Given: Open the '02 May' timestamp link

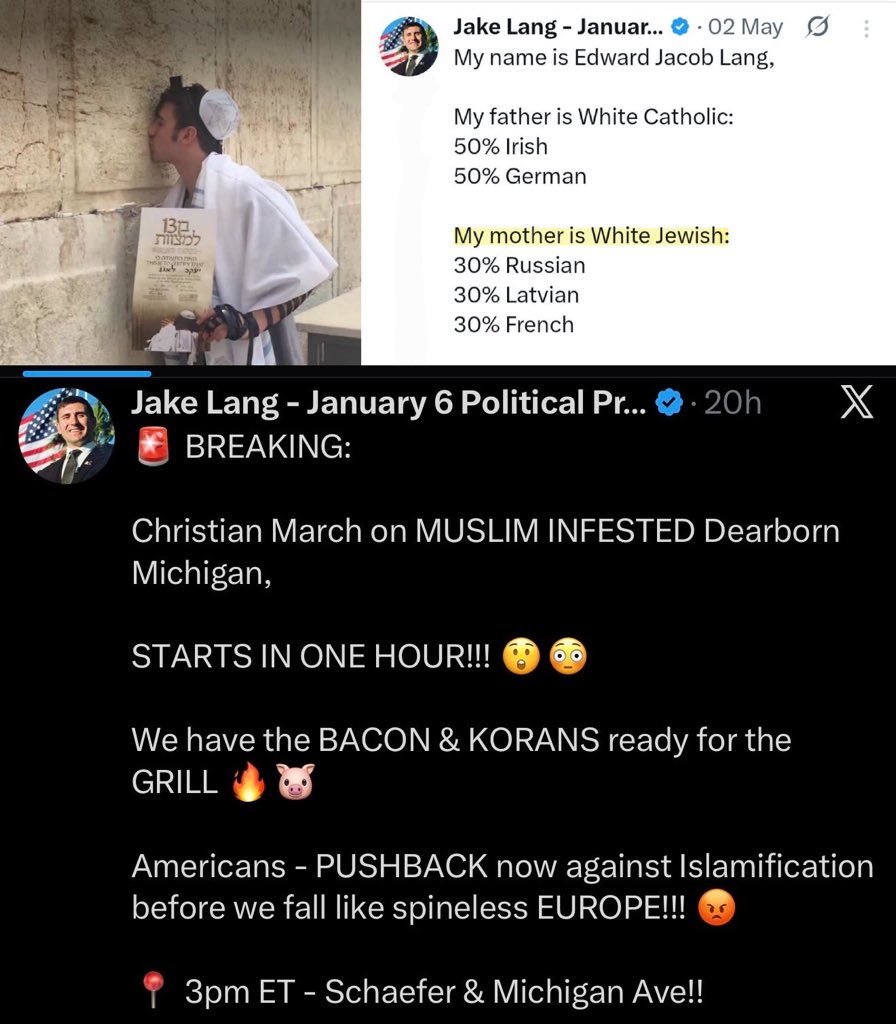Looking at the screenshot, I should click(x=745, y=27).
